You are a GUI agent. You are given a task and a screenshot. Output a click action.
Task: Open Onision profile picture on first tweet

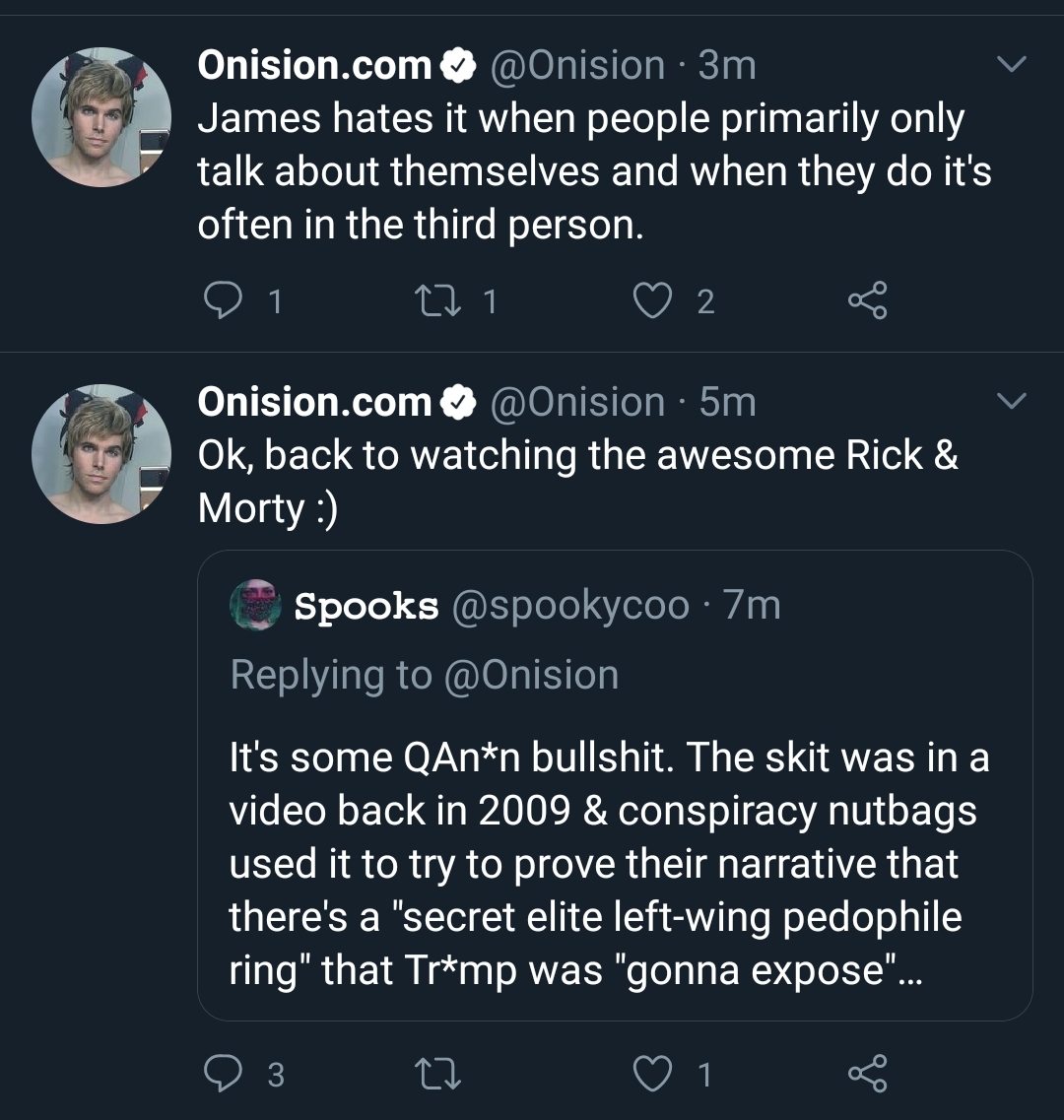pyautogui.click(x=101, y=117)
